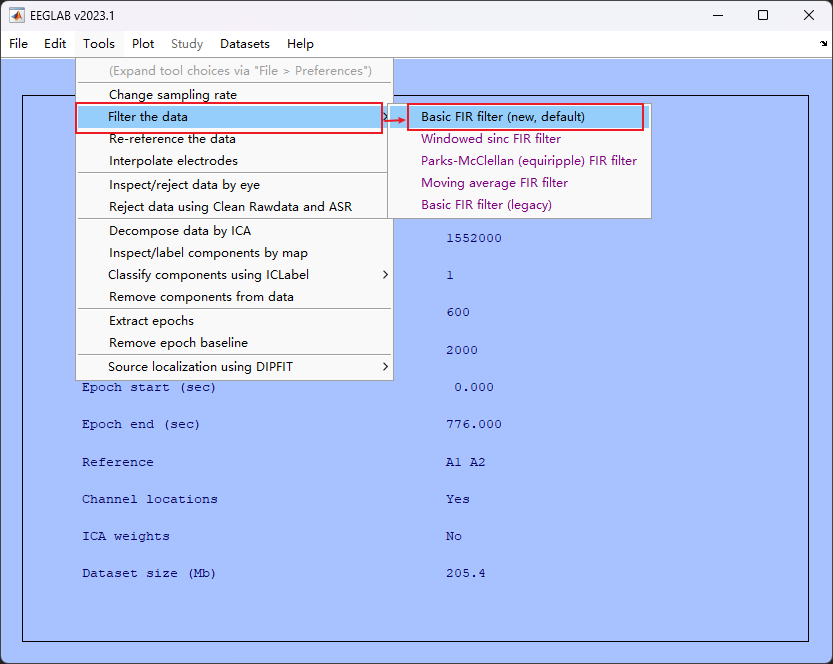Click the epoch start value 0.000
Screen dimensions: 833x664
(x=474, y=387)
